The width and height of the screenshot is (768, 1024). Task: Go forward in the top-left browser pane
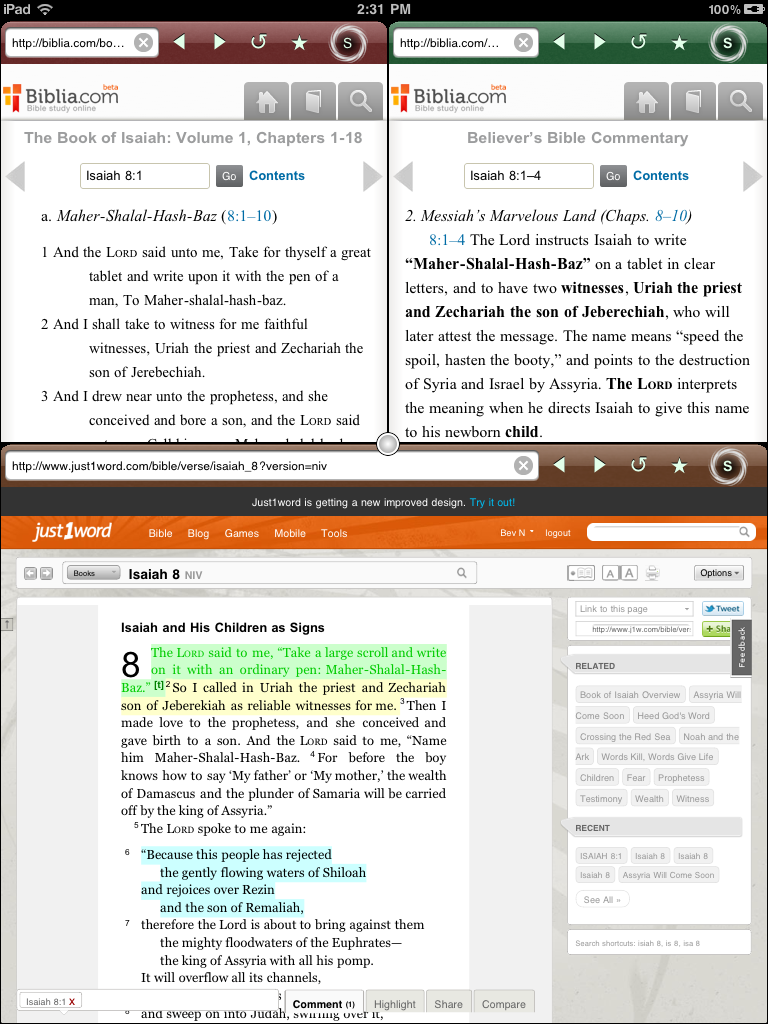[219, 42]
